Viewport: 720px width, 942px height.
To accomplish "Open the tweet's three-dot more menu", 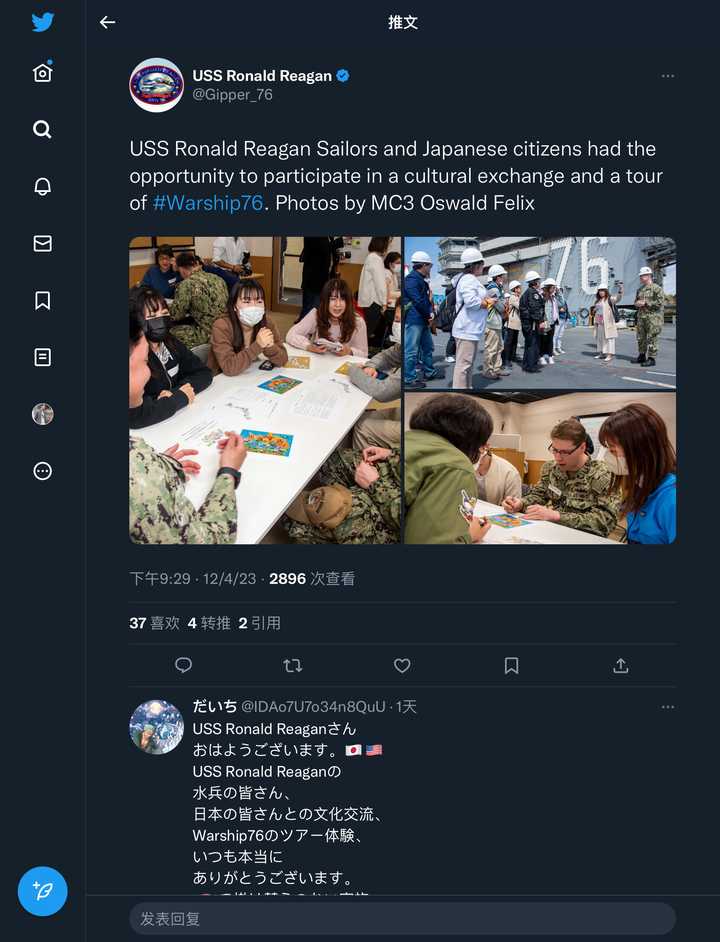I will point(668,76).
